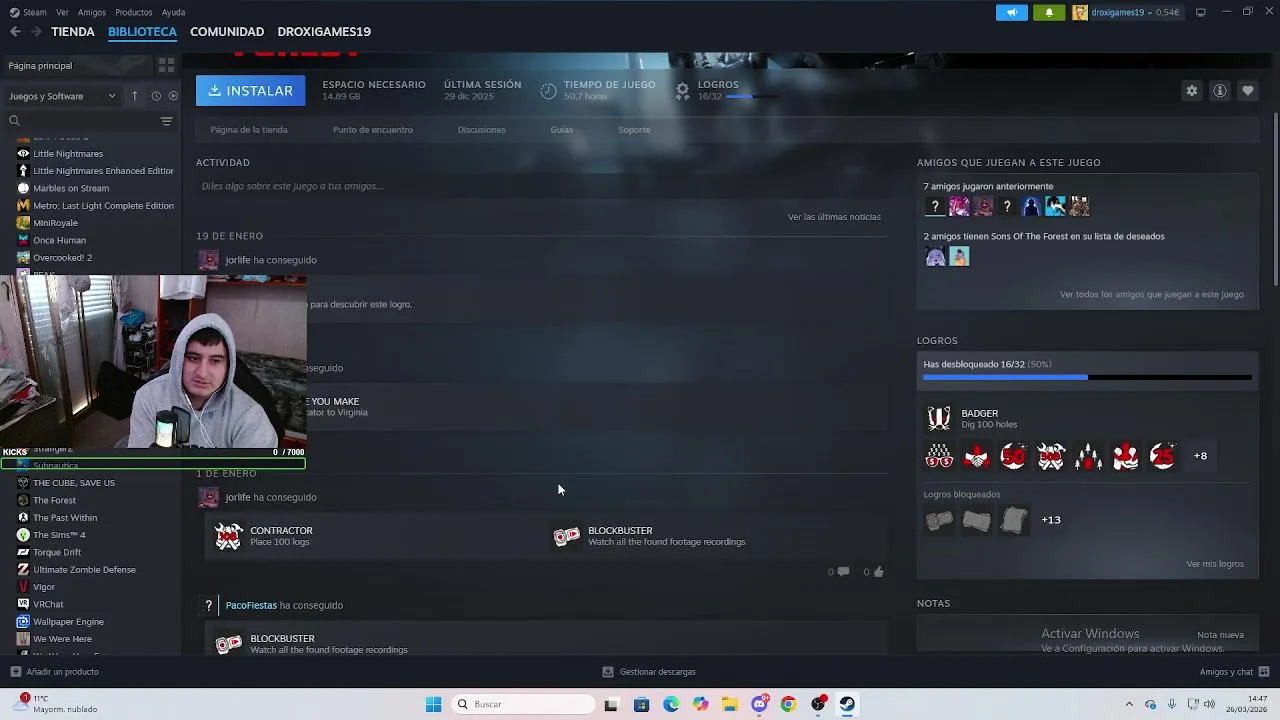
Task: Open the Ayuda menu
Action: pyautogui.click(x=173, y=12)
